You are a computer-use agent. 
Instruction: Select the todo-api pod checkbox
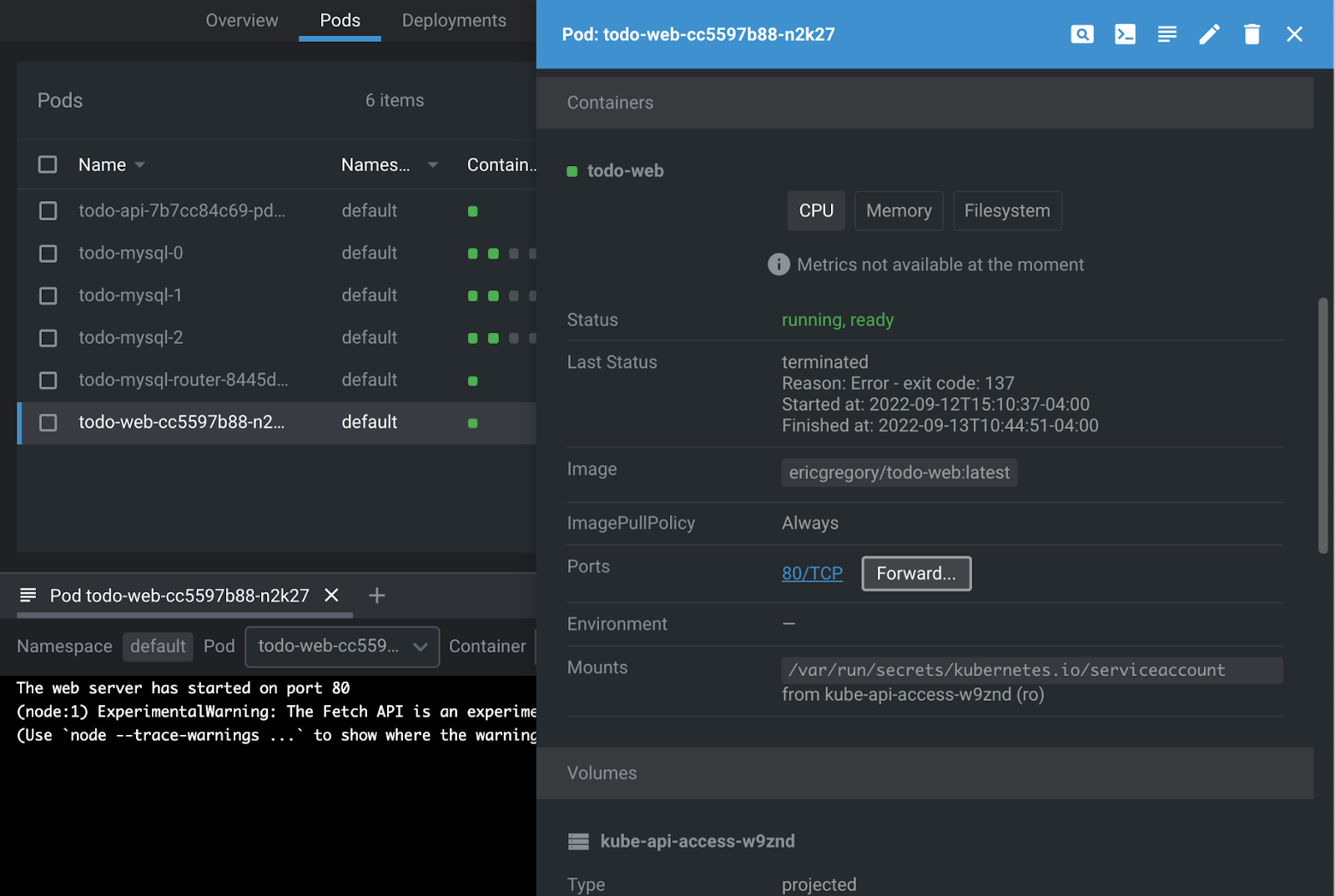[48, 211]
